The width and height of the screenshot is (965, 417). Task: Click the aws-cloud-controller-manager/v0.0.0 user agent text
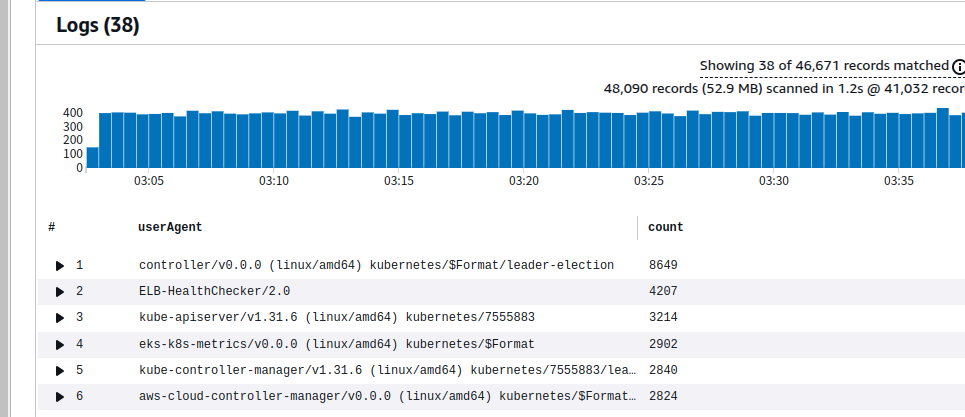pyautogui.click(x=387, y=396)
